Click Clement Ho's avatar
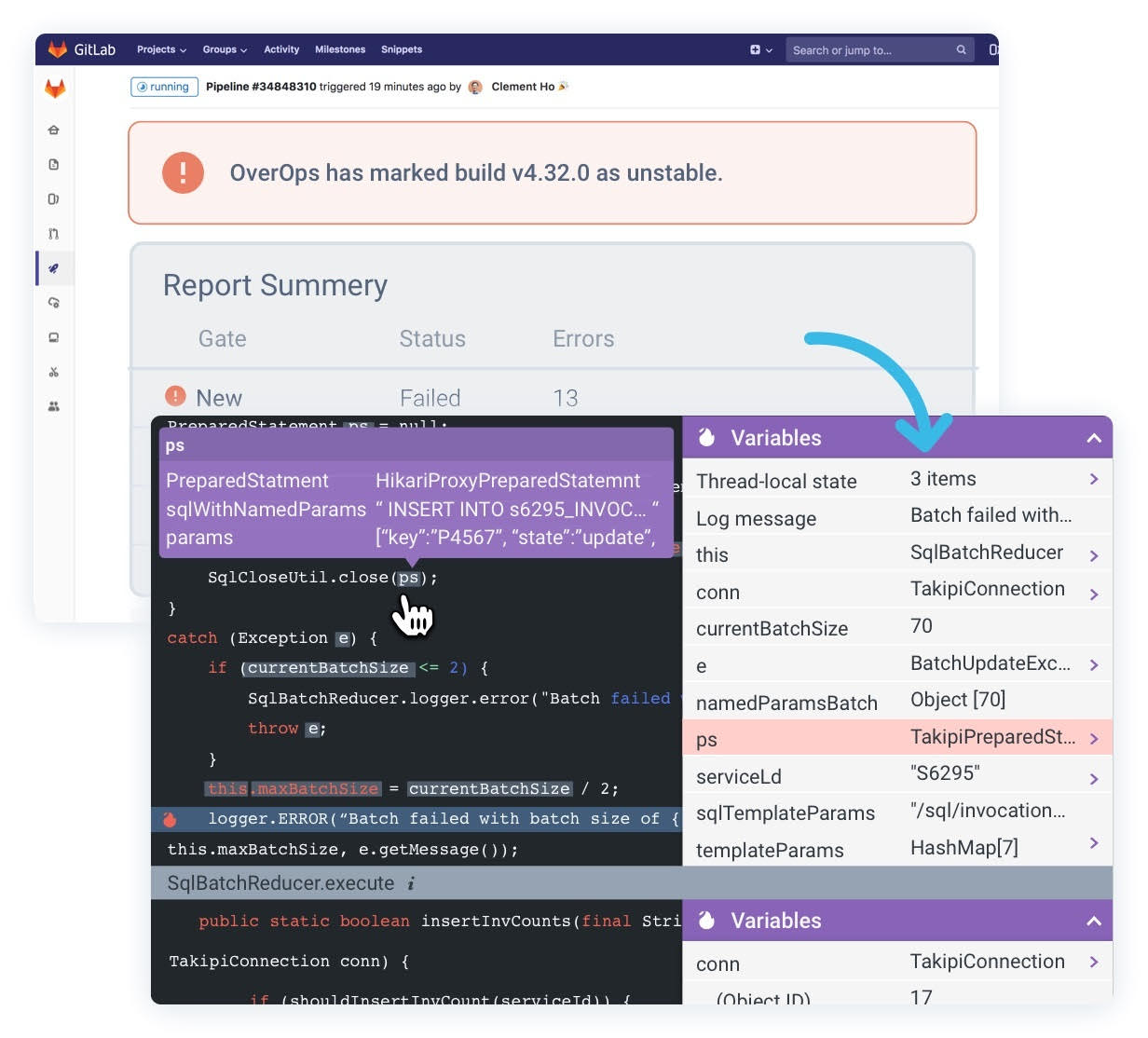The image size is (1148, 1038). click(475, 87)
